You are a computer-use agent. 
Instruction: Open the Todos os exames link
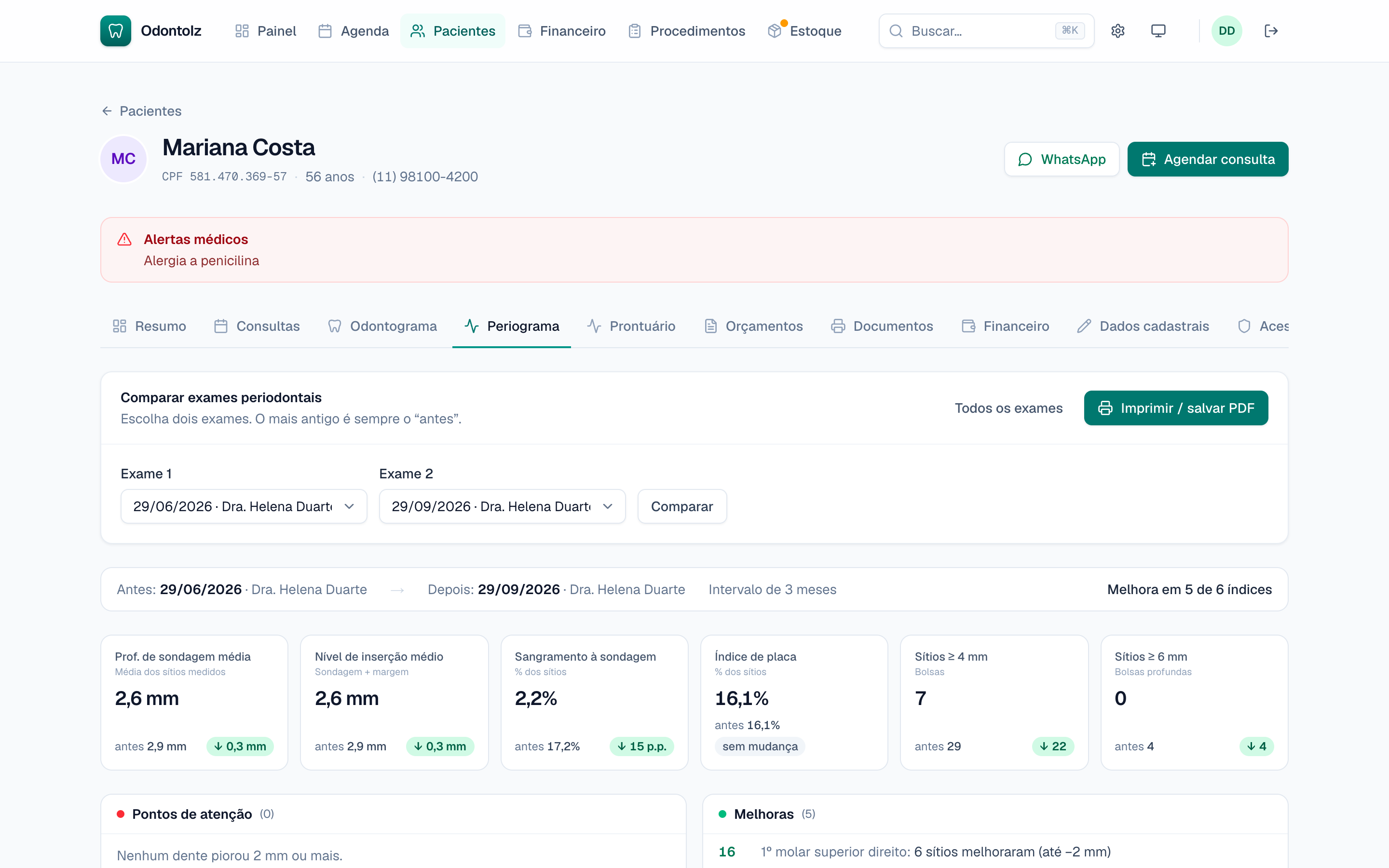pos(1008,408)
